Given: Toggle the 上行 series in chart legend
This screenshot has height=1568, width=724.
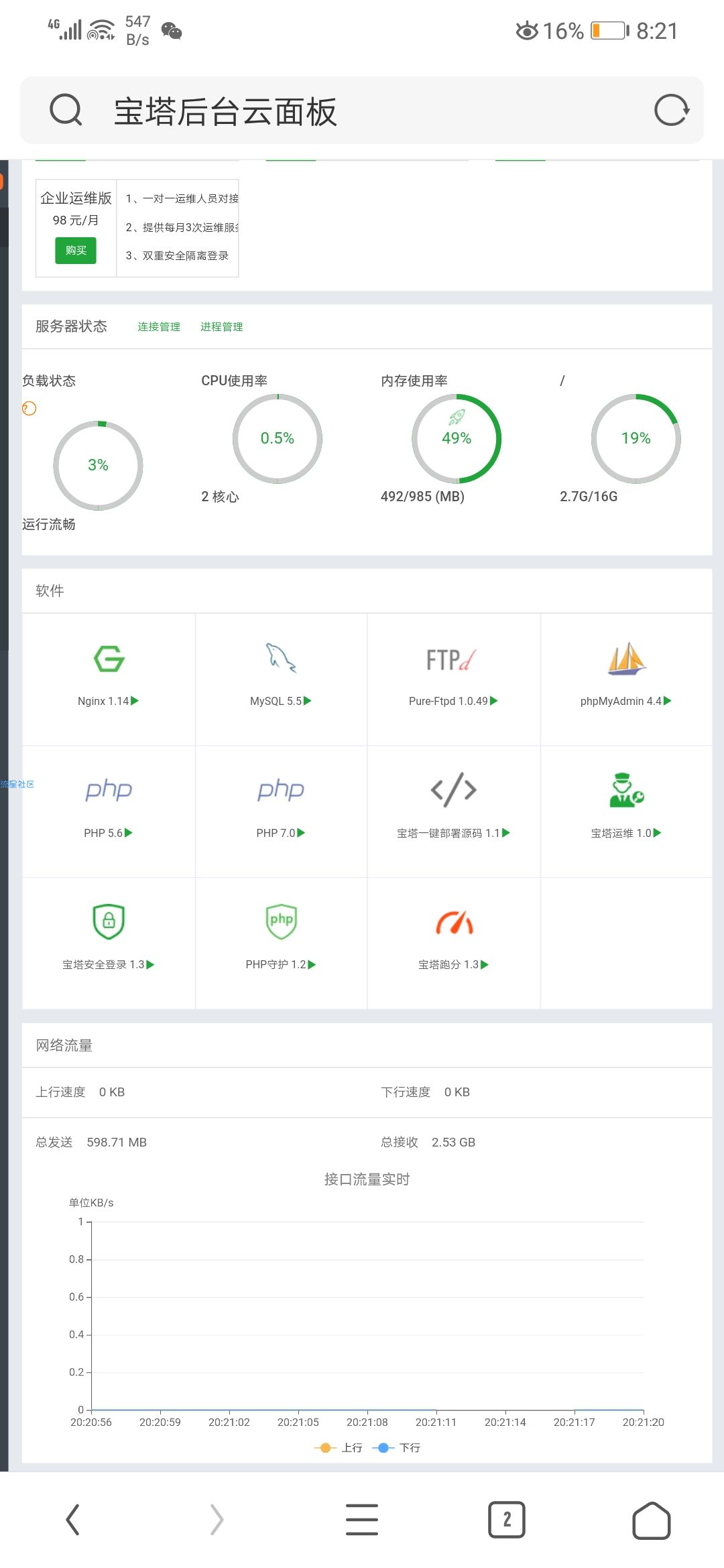Looking at the screenshot, I should 338,1447.
